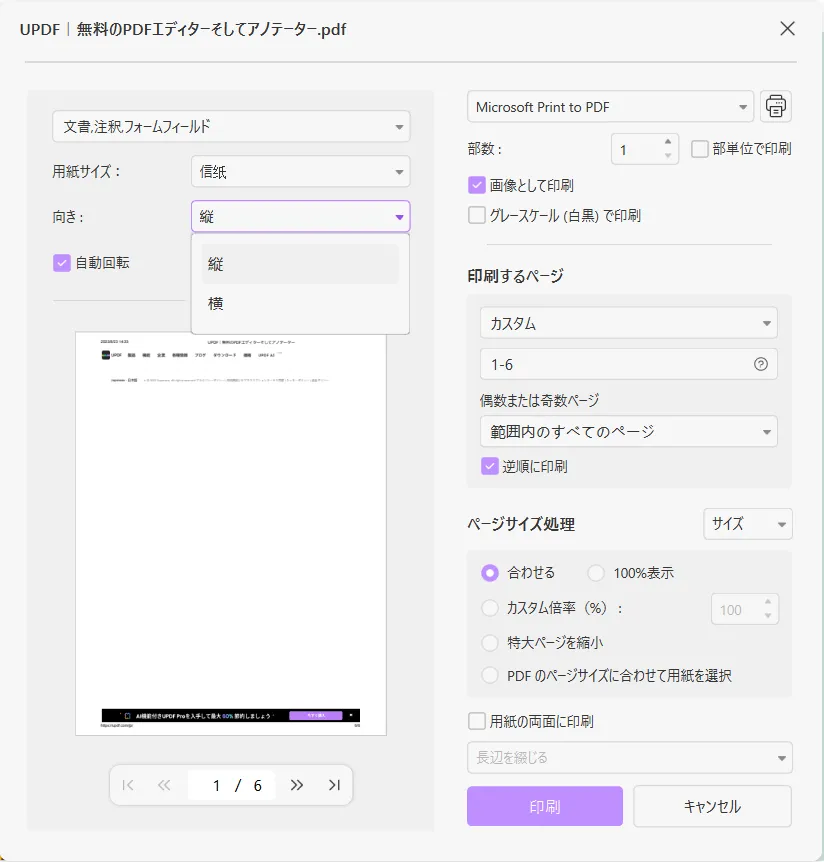
Task: Go to next preview page
Action: coord(297,785)
